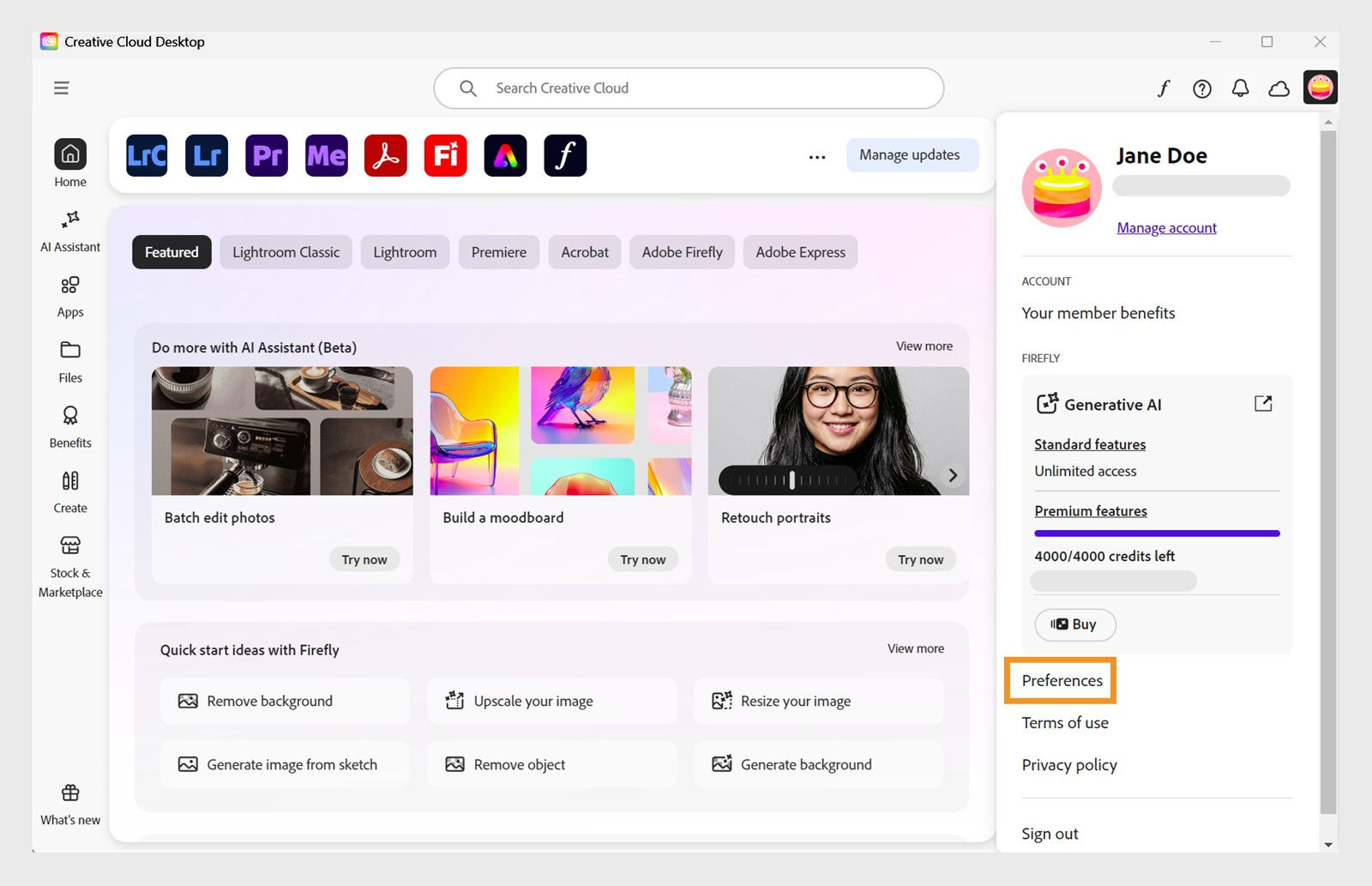Launch Adobe Firefly (Fi) app icon
Screen dimensions: 1372x886
(446, 155)
